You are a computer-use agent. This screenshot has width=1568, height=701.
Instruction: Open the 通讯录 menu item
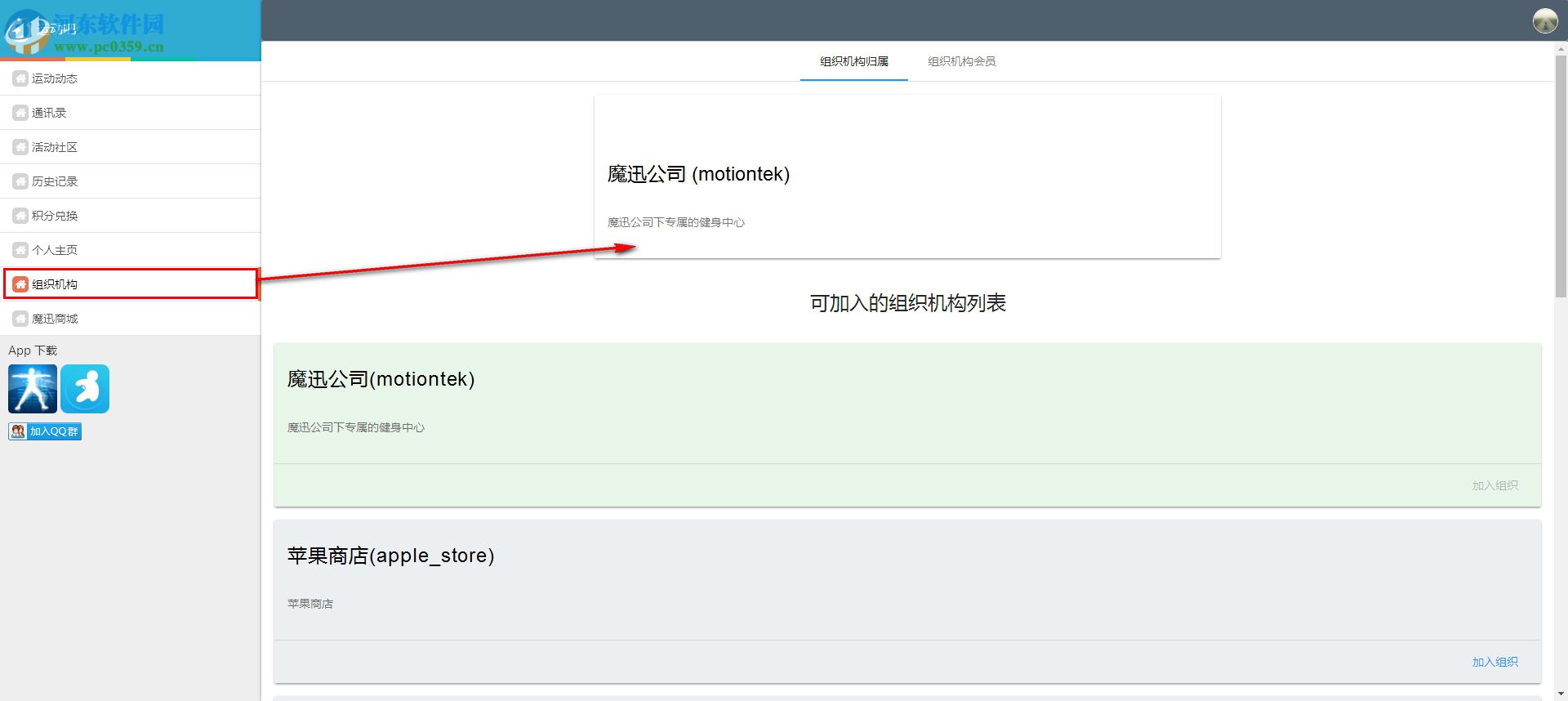131,113
